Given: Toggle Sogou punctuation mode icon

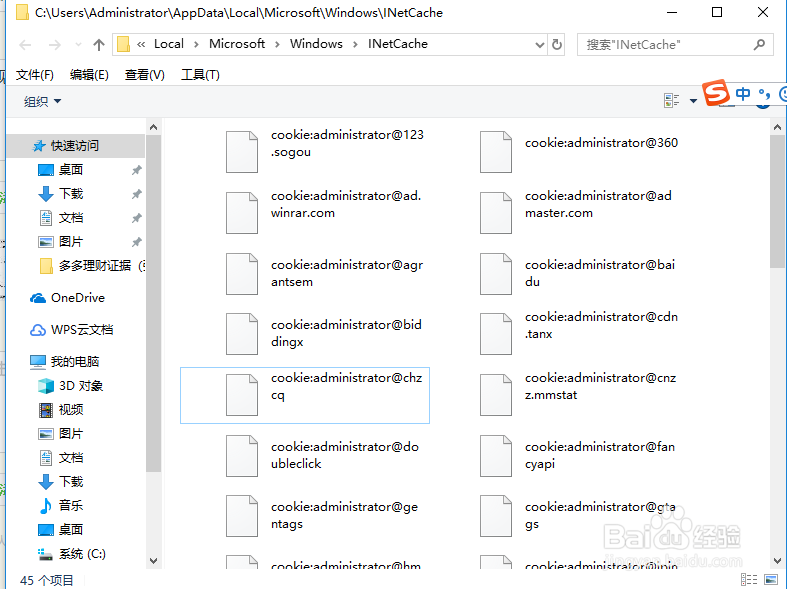Looking at the screenshot, I should (x=764, y=93).
